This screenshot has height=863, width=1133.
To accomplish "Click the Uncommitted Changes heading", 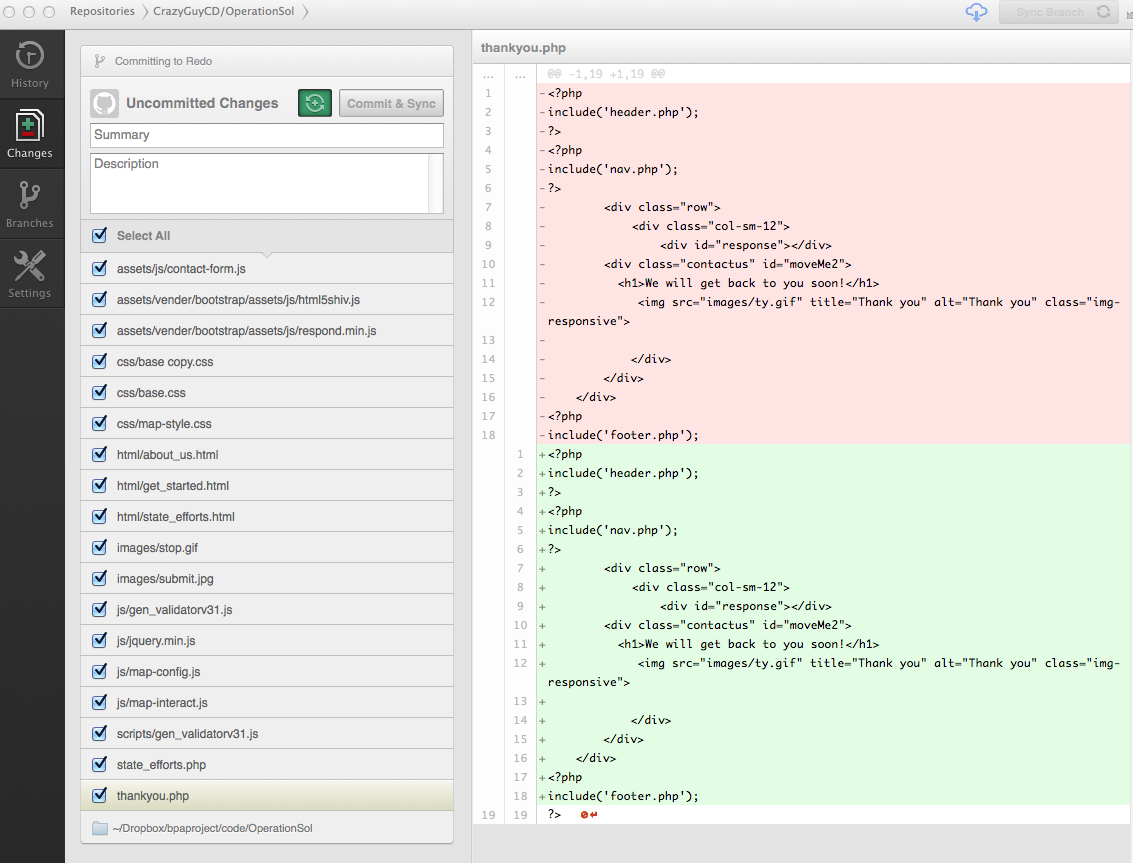I will coord(202,103).
